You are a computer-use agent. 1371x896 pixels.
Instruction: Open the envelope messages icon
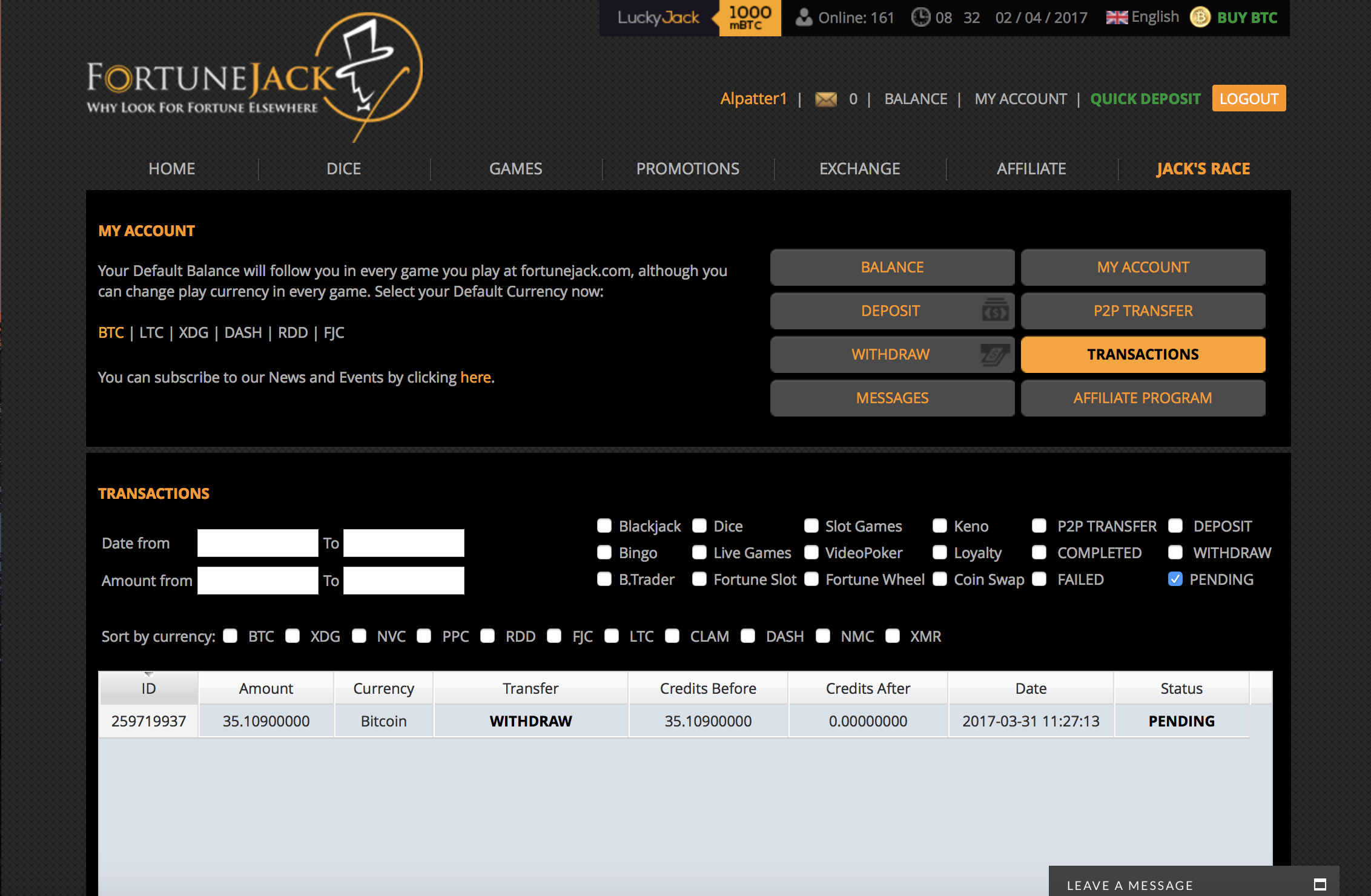826,99
